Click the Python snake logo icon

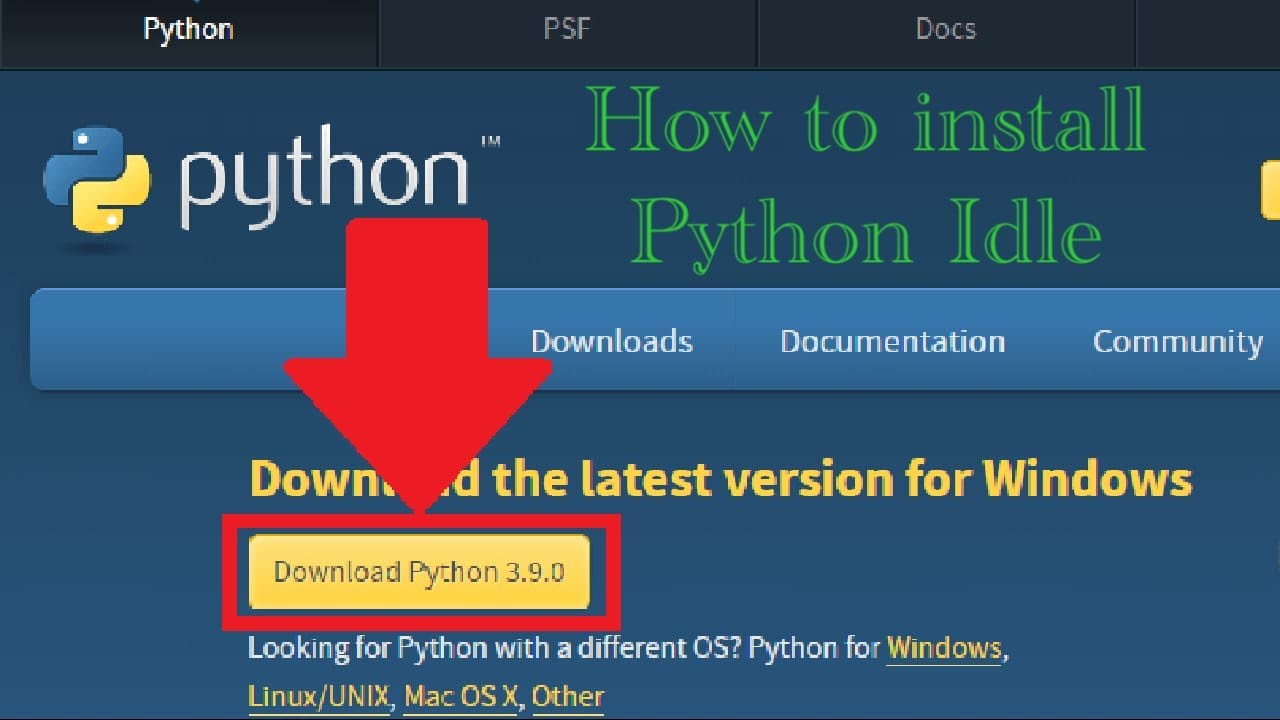(x=97, y=180)
